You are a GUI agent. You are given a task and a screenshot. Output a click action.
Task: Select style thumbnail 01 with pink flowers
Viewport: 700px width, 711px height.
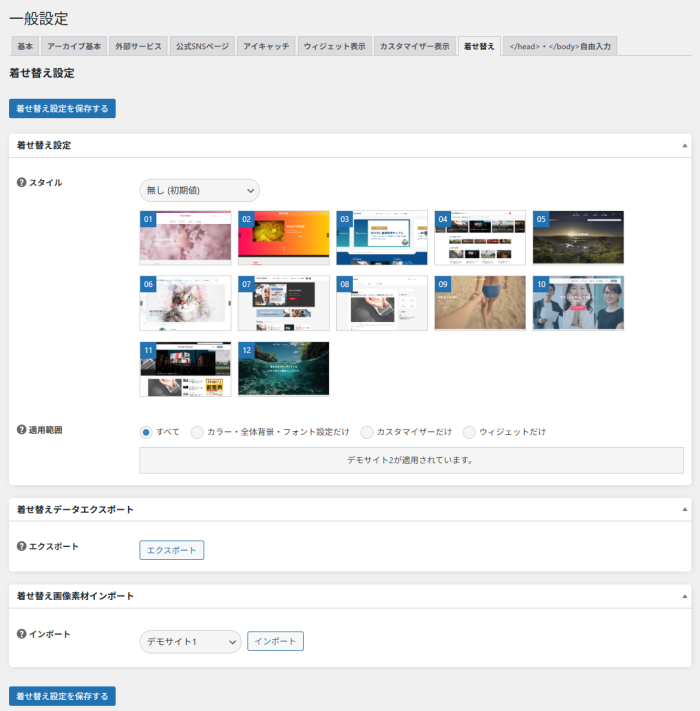[185, 237]
